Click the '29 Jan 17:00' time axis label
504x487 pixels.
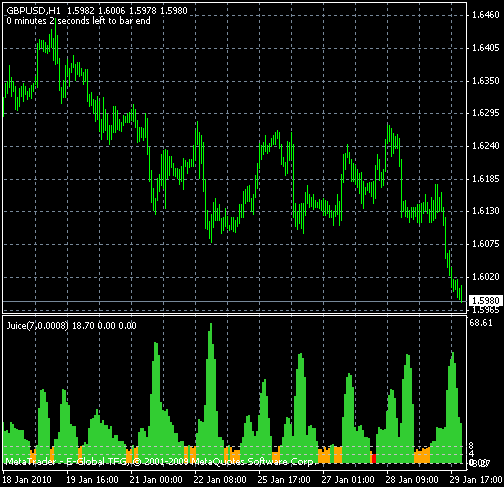[x=476, y=480]
